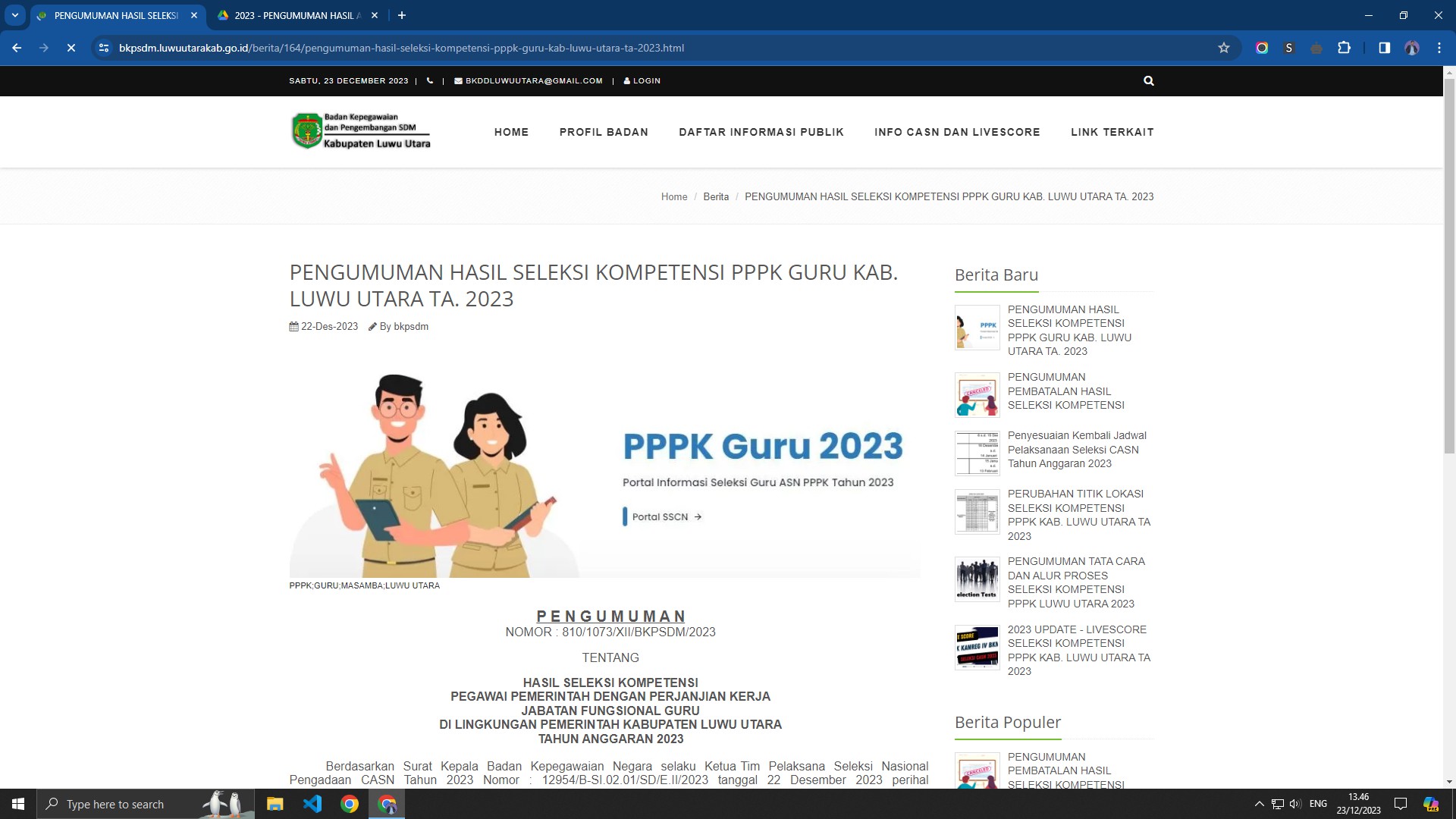Click the PPPK thumbnail in Berita Baru

pyautogui.click(x=977, y=328)
